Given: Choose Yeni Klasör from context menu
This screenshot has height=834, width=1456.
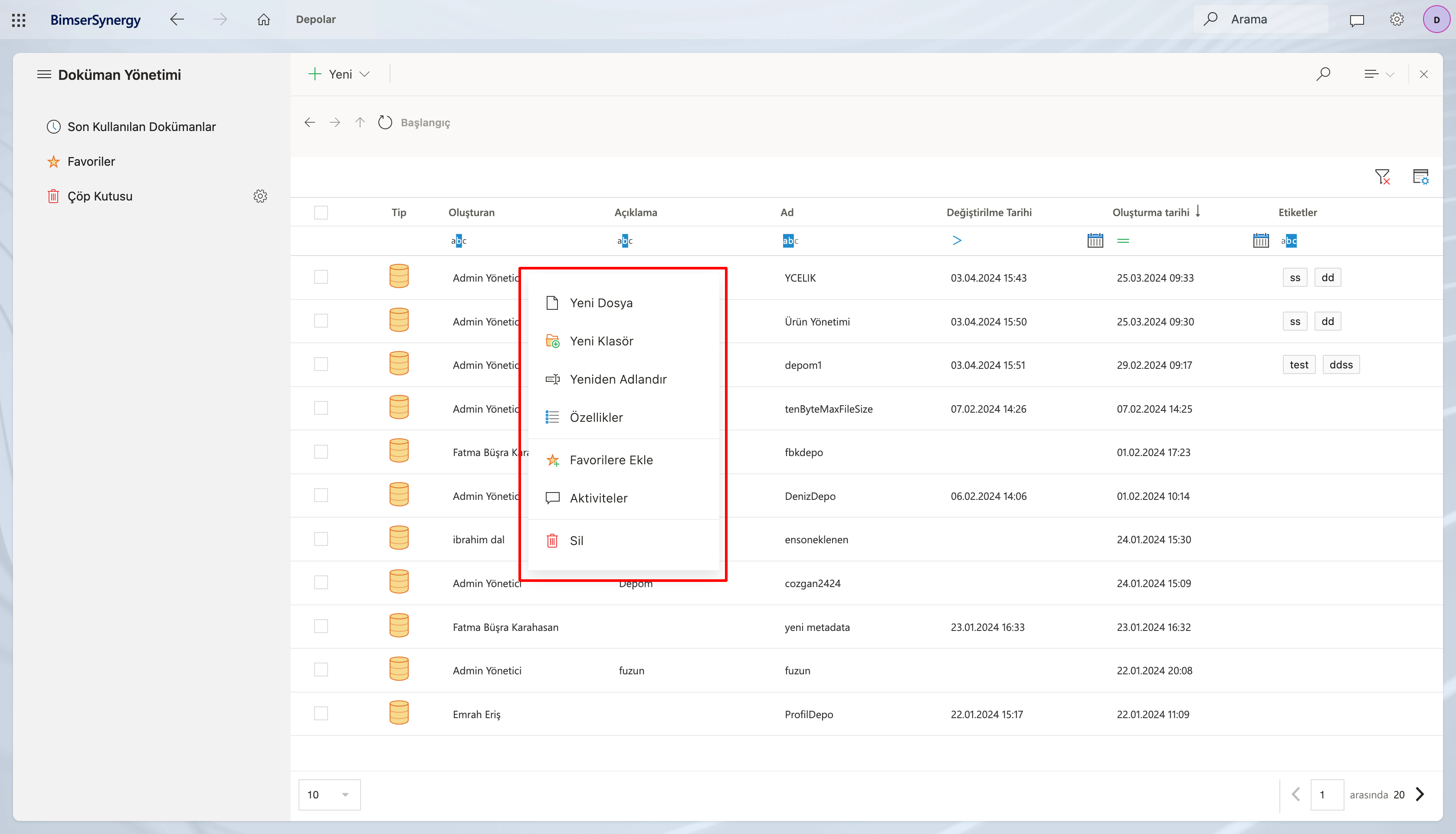Looking at the screenshot, I should [x=623, y=341].
